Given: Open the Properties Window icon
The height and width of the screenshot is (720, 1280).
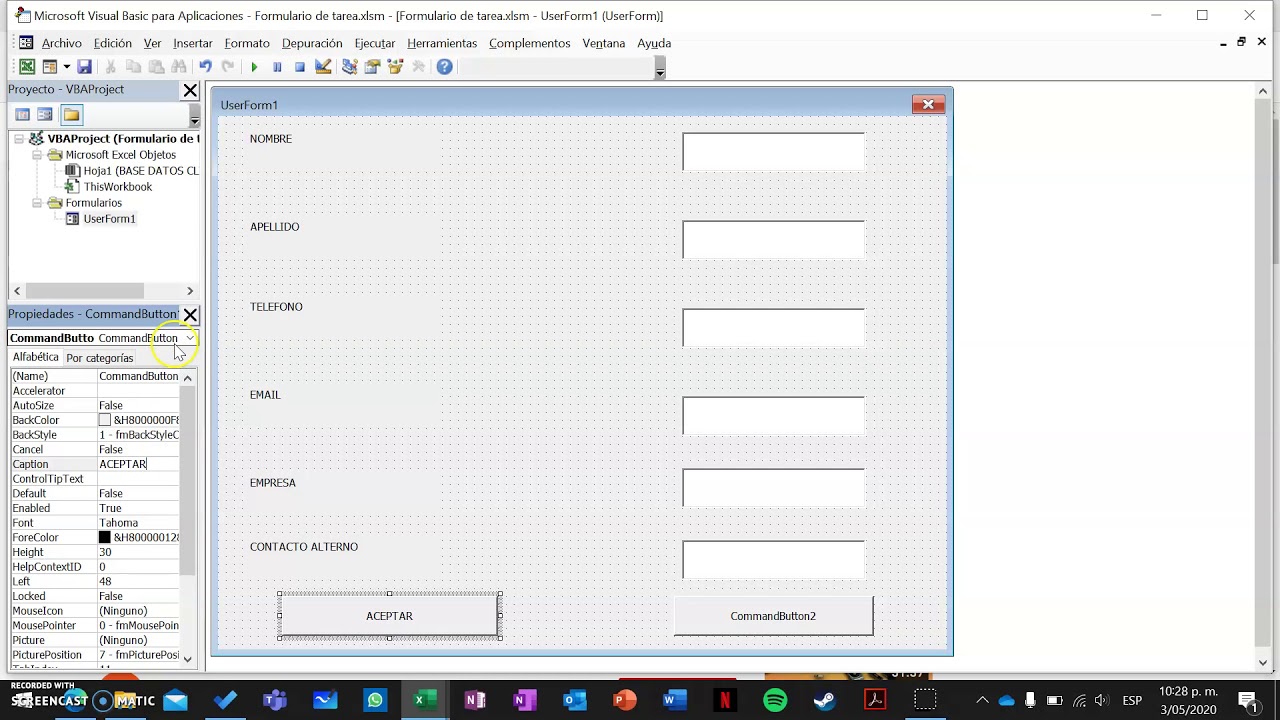Looking at the screenshot, I should (x=372, y=67).
